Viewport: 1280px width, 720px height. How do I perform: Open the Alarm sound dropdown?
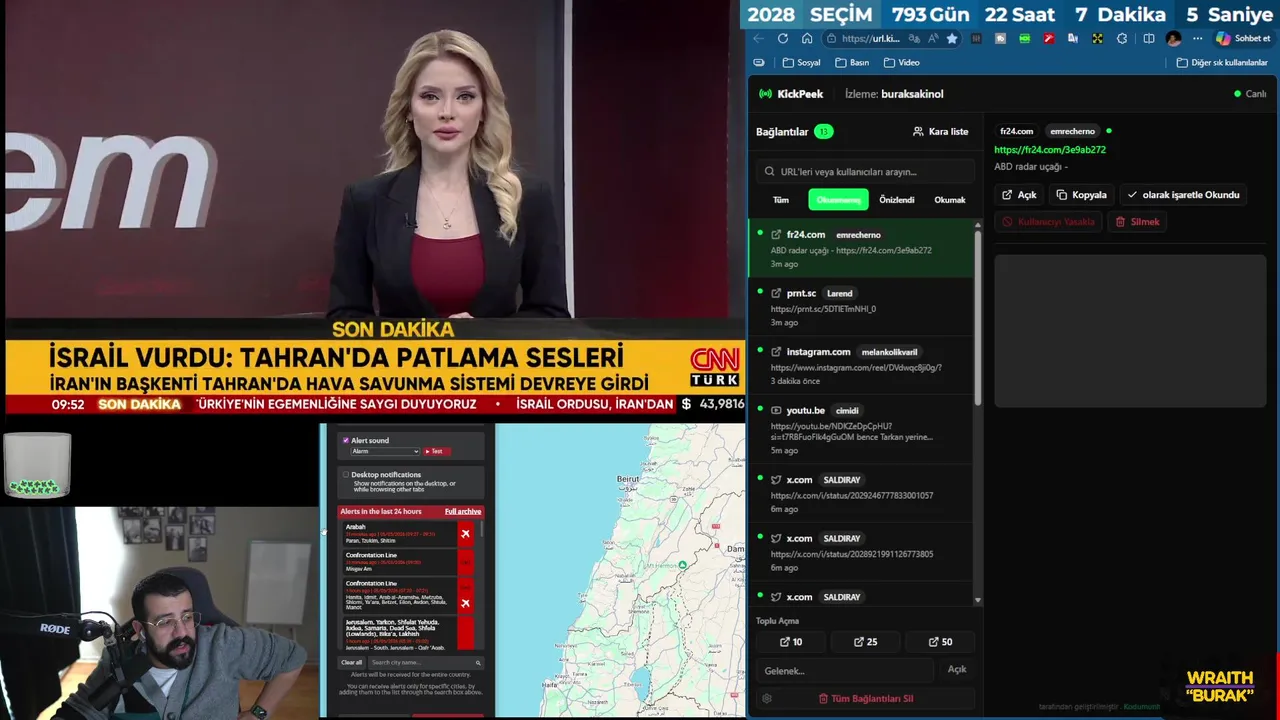tap(385, 451)
